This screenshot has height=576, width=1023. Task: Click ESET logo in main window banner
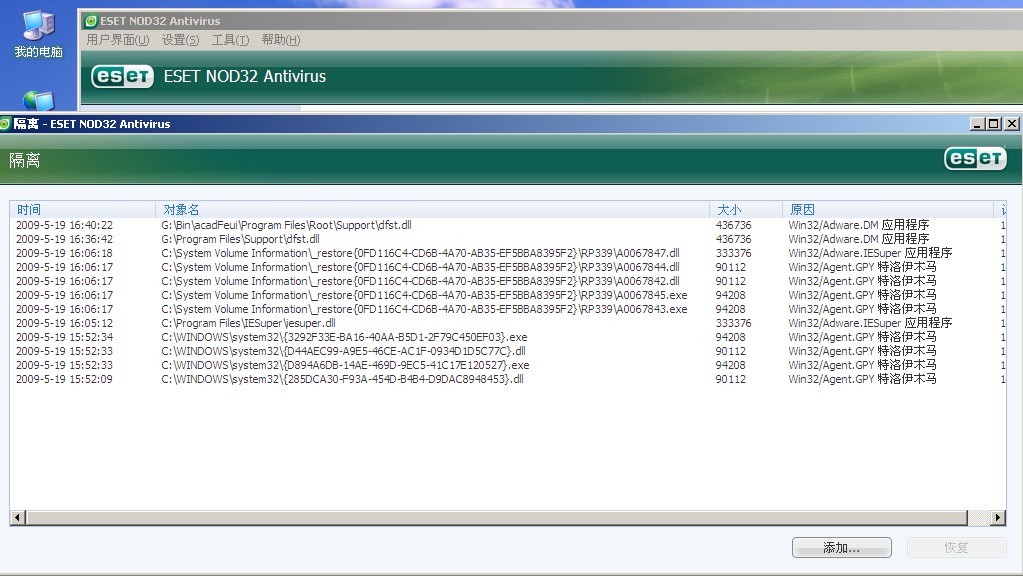point(123,76)
